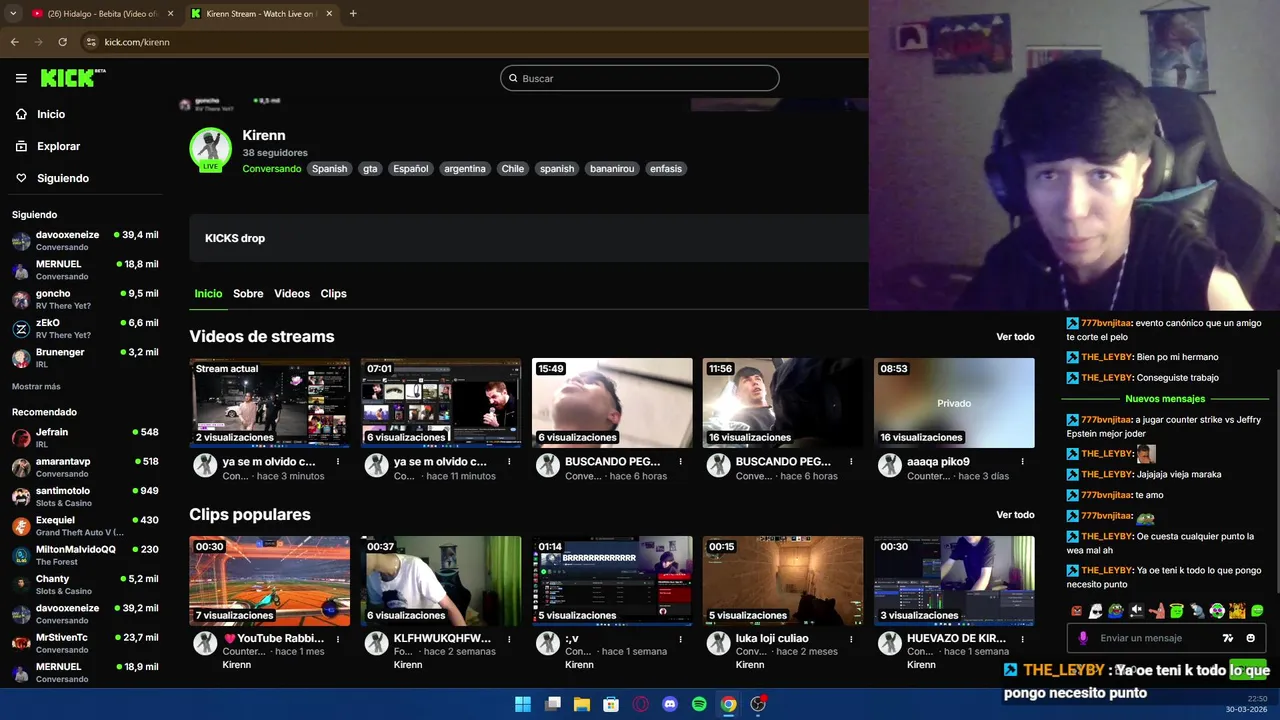The width and height of the screenshot is (1280, 720).
Task: Open the KICKS drop panel
Action: click(x=528, y=238)
